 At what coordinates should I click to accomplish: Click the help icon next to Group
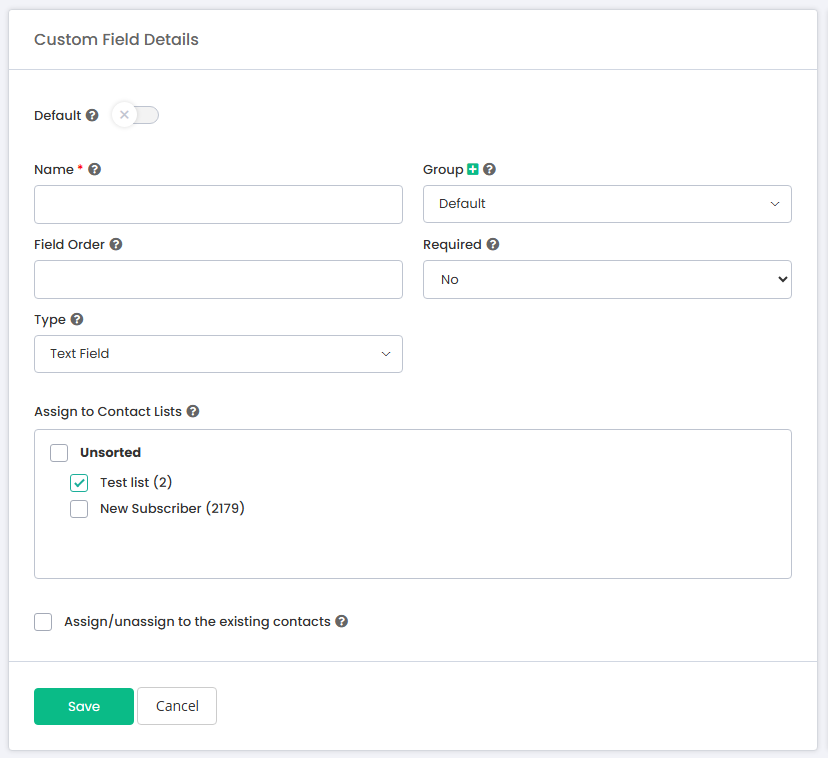pyautogui.click(x=490, y=170)
